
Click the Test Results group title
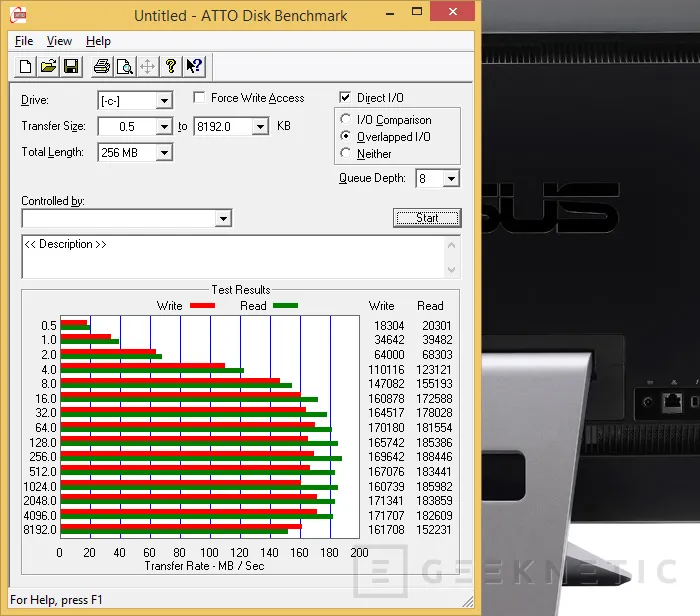(x=241, y=290)
